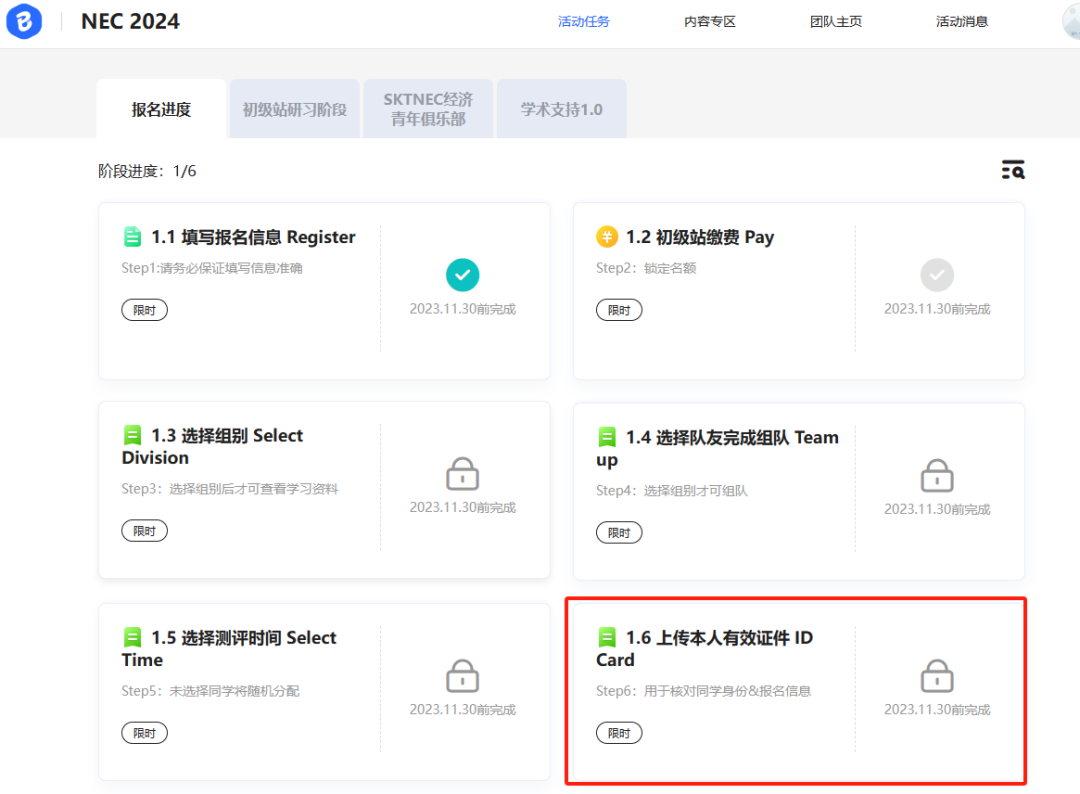Click the NEC 2024 title text
This screenshot has height=794, width=1080.
click(130, 21)
